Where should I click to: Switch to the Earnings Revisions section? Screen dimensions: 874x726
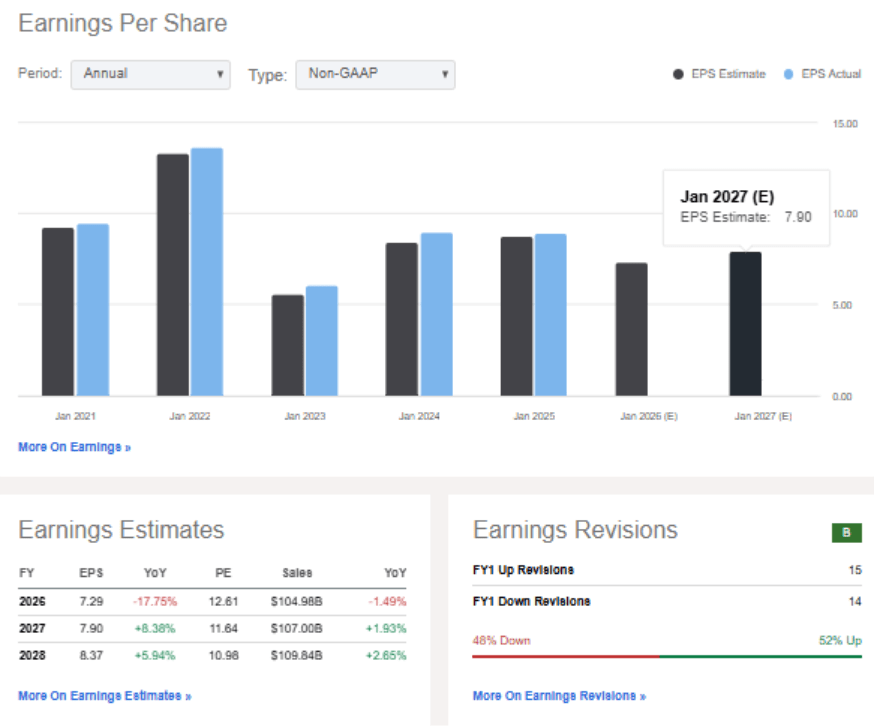[x=578, y=530]
